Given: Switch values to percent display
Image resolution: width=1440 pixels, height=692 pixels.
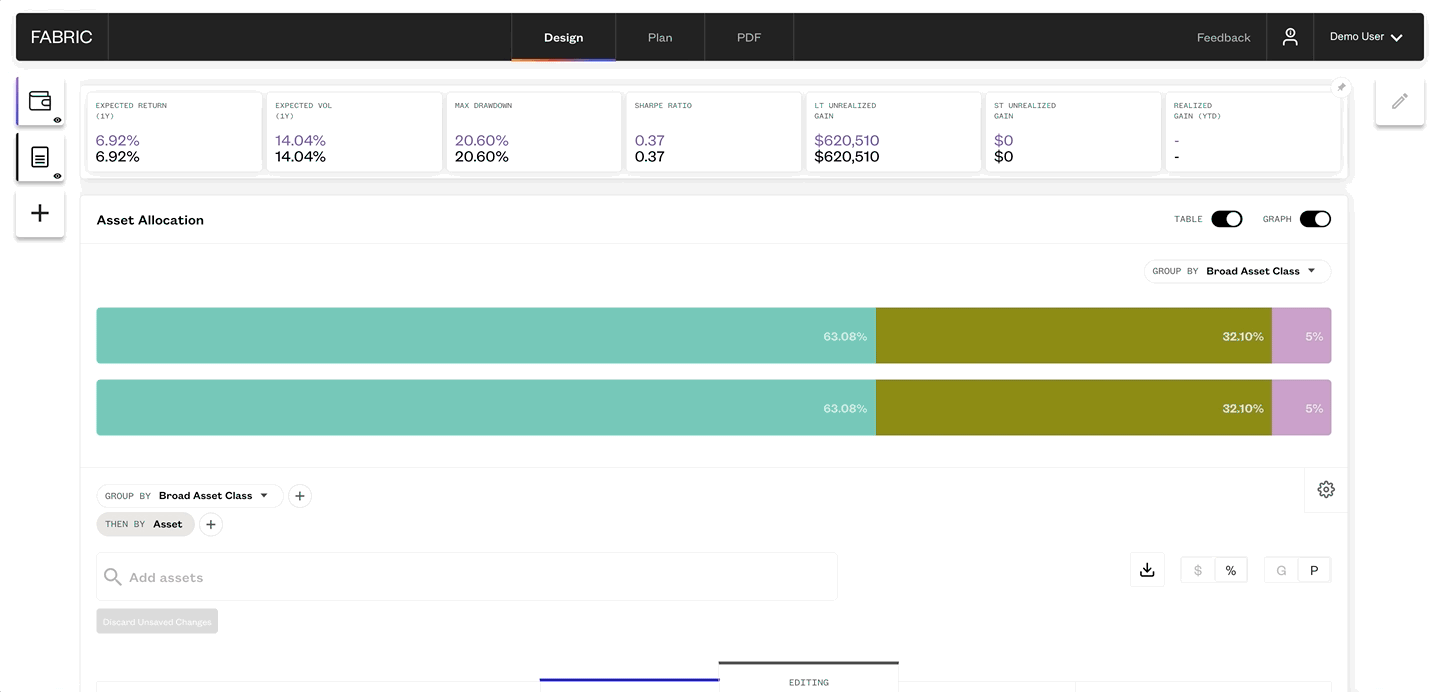Looking at the screenshot, I should pos(1231,570).
